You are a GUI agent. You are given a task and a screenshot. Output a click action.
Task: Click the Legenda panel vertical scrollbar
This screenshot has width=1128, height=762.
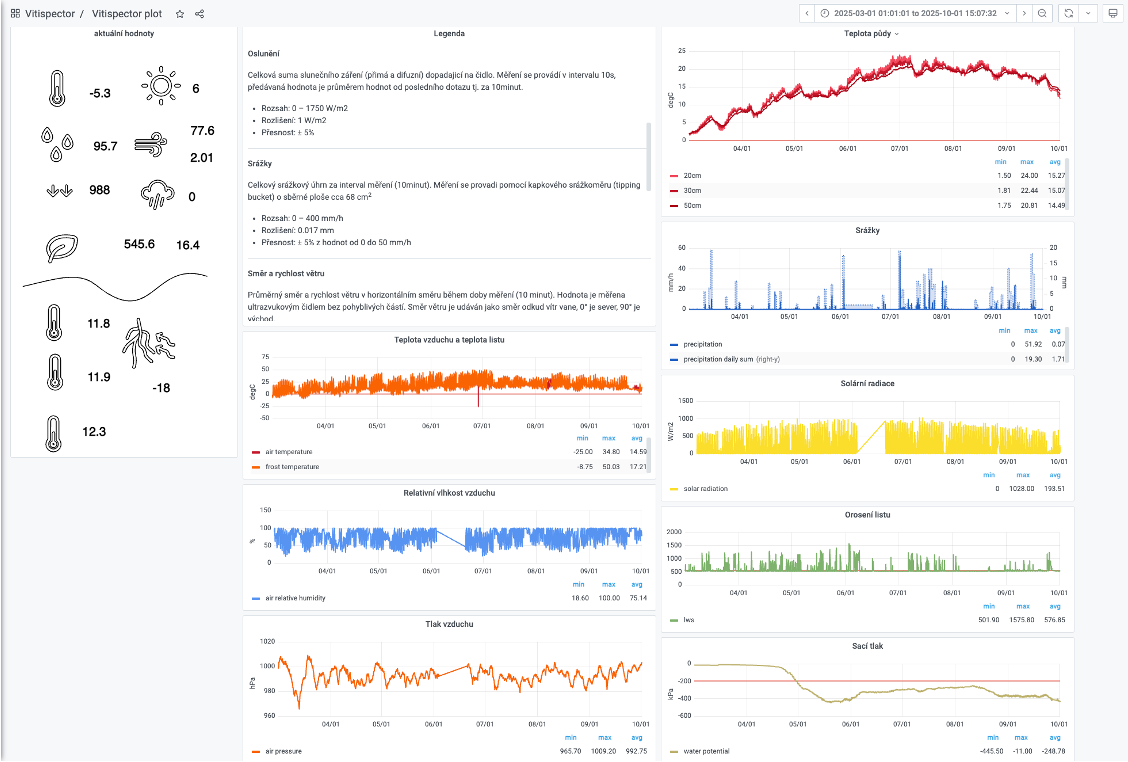pos(649,148)
